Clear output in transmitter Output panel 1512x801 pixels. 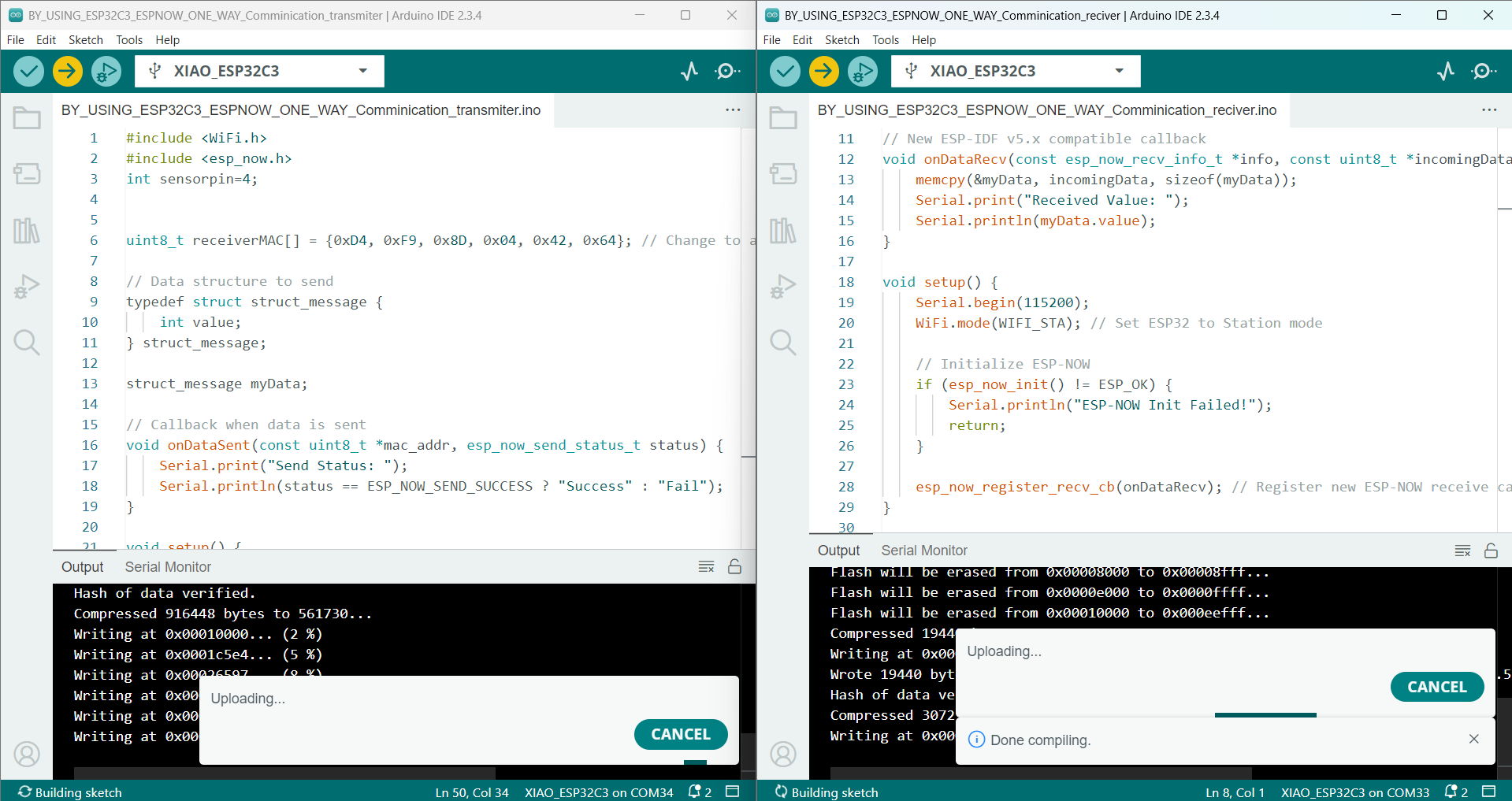(706, 567)
